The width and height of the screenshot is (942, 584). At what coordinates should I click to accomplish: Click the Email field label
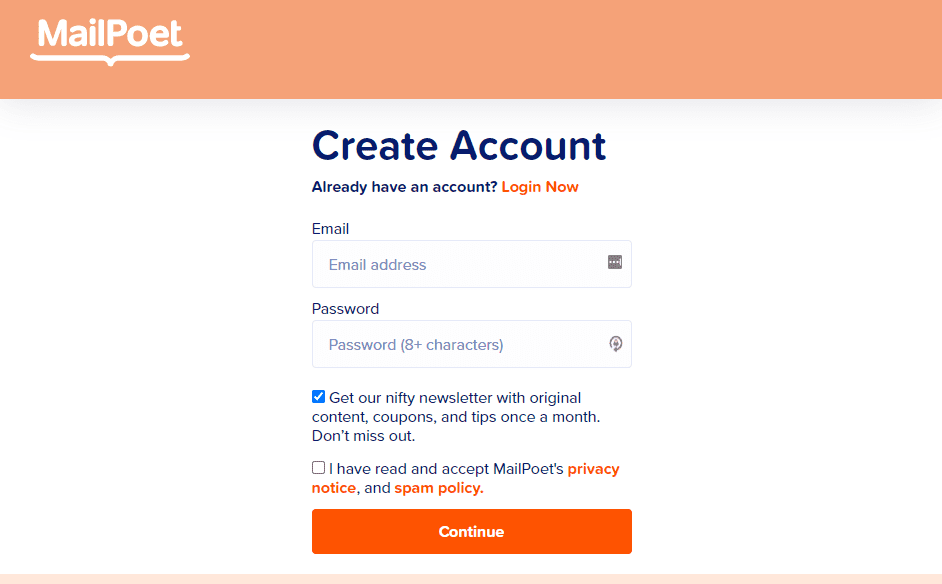[x=330, y=228]
